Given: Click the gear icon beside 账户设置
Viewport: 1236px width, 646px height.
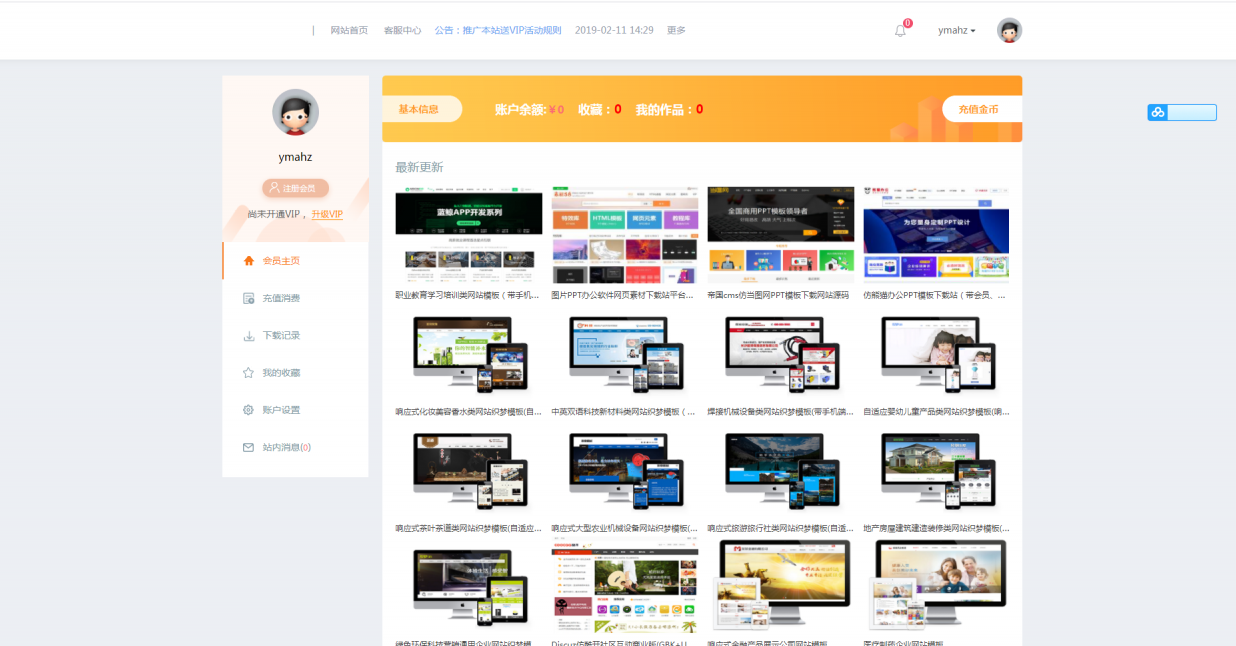Looking at the screenshot, I should point(248,410).
